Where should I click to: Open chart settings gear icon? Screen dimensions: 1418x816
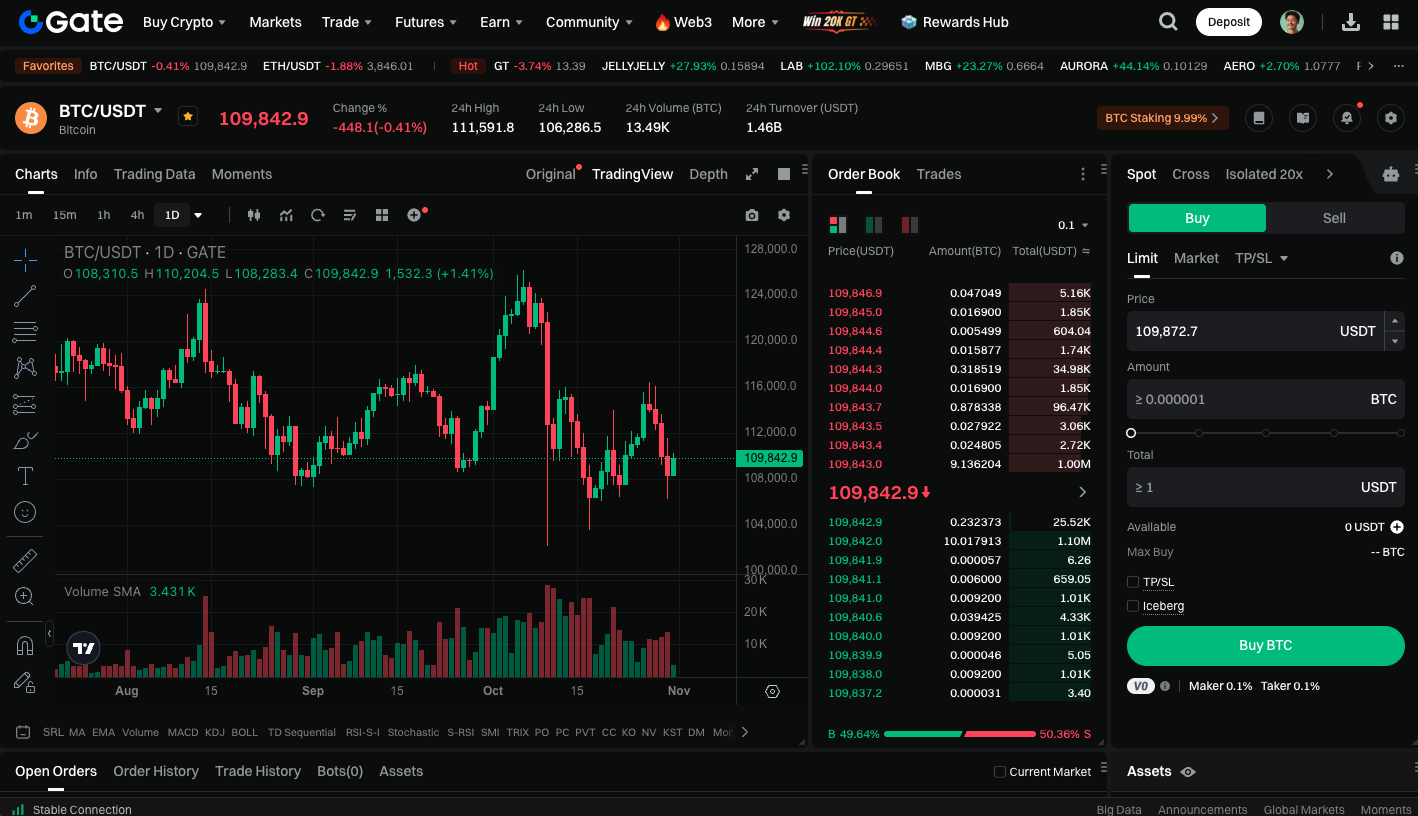[x=784, y=215]
